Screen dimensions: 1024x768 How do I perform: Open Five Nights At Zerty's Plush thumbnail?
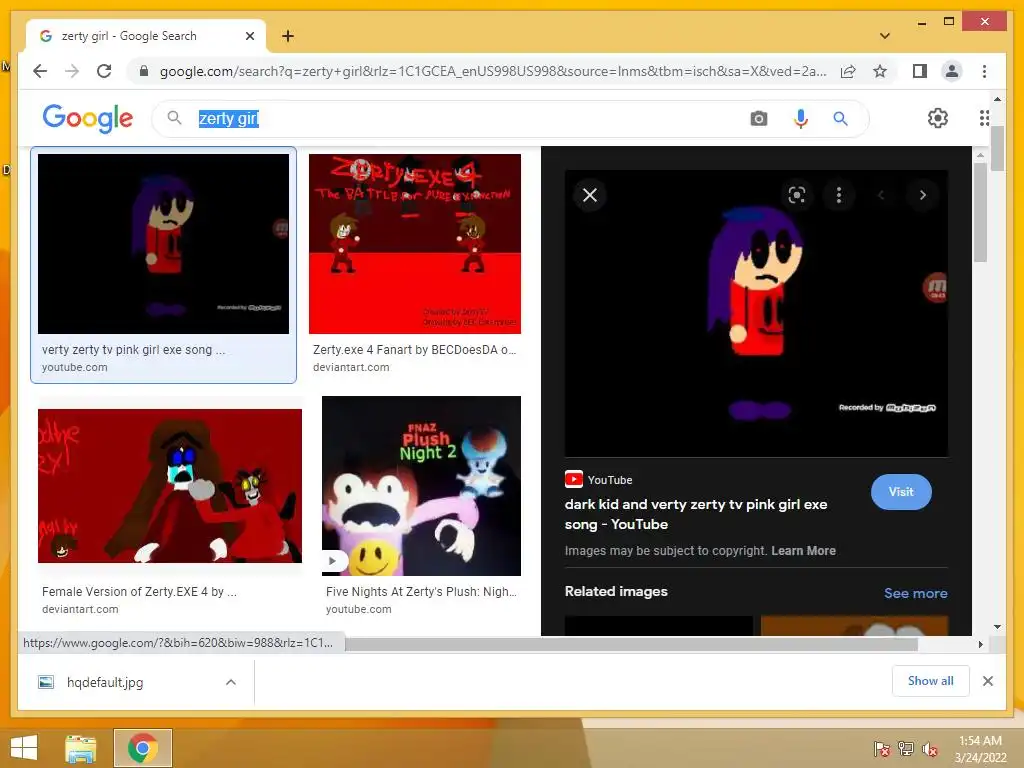pos(421,486)
